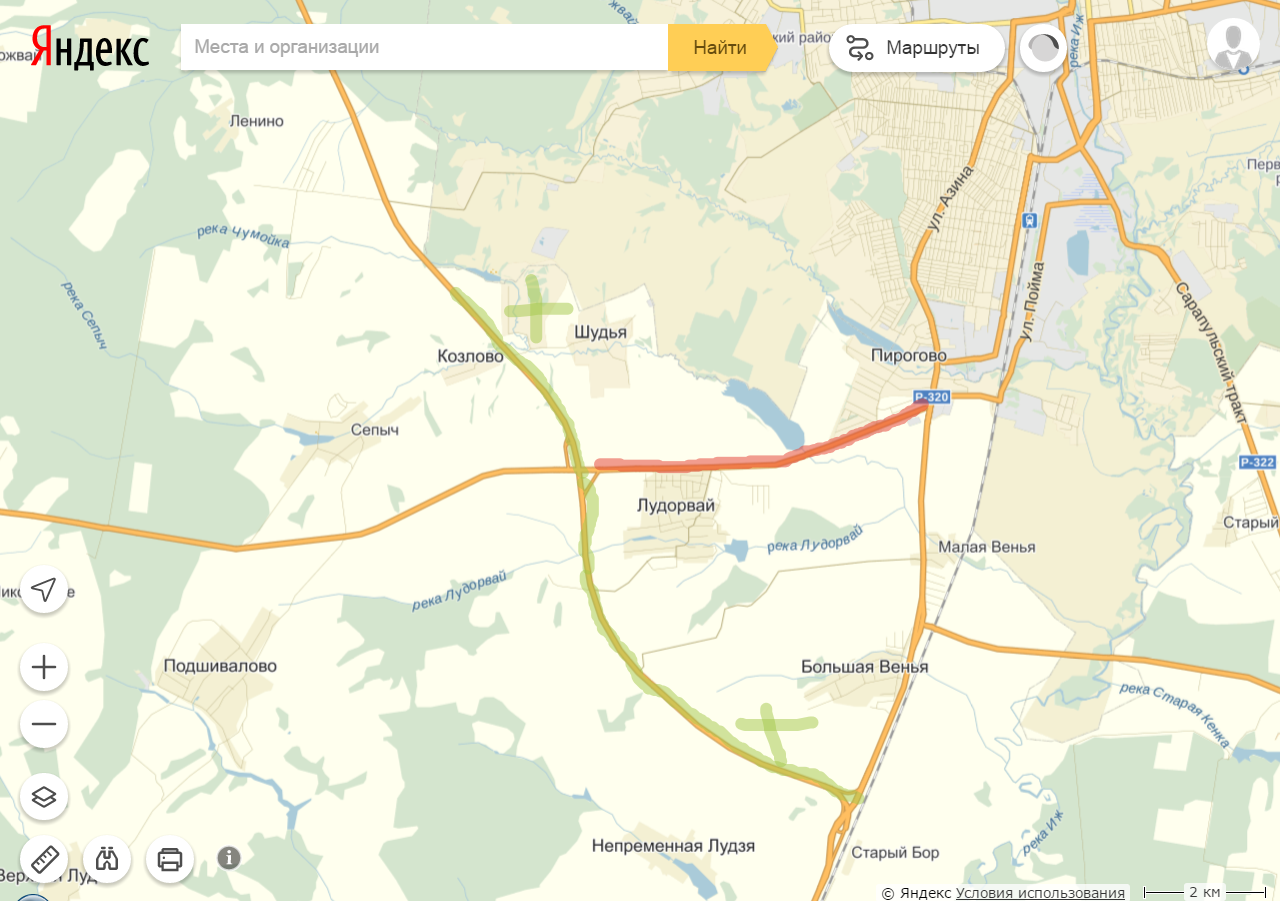This screenshot has width=1280, height=901.
Task: Open the user profile avatar
Action: pyautogui.click(x=1233, y=45)
